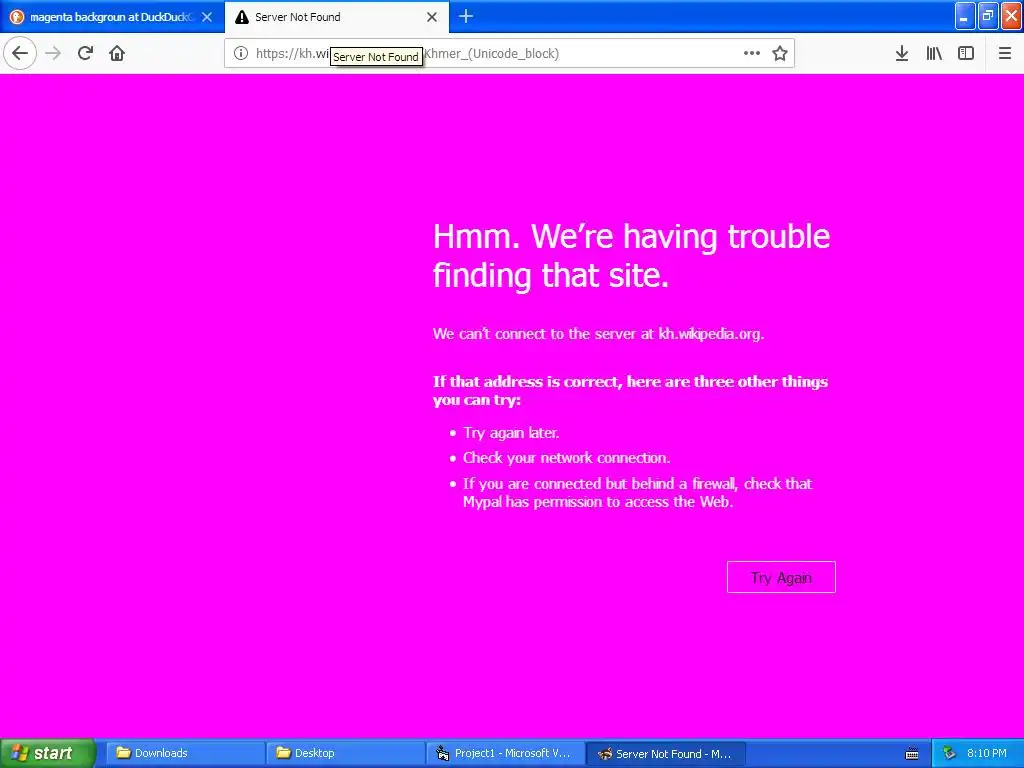Open the library bookshelf icon

click(934, 54)
